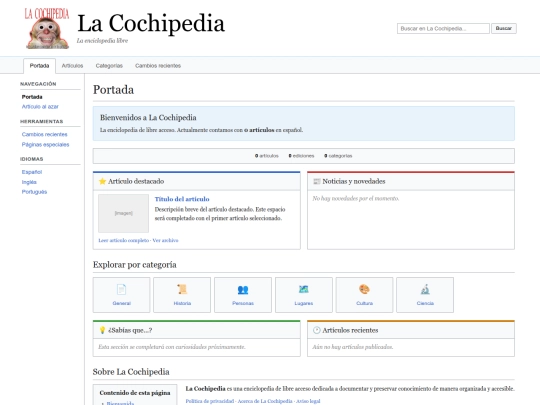Focus the Buscar en La Cochipedia search field

(443, 28)
